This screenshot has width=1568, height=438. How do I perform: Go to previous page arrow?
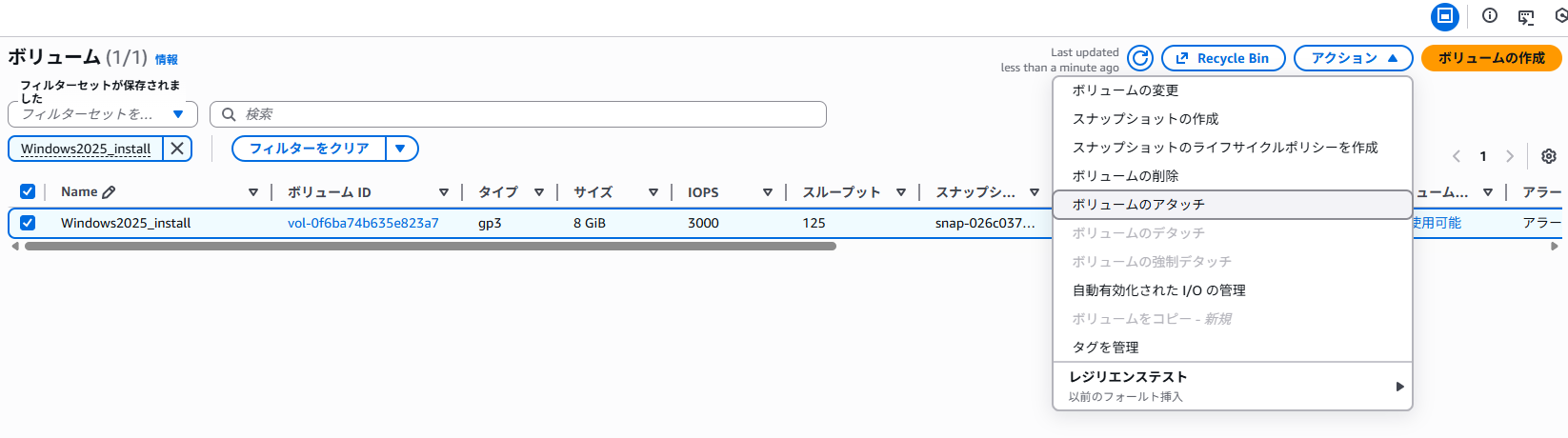click(1457, 156)
